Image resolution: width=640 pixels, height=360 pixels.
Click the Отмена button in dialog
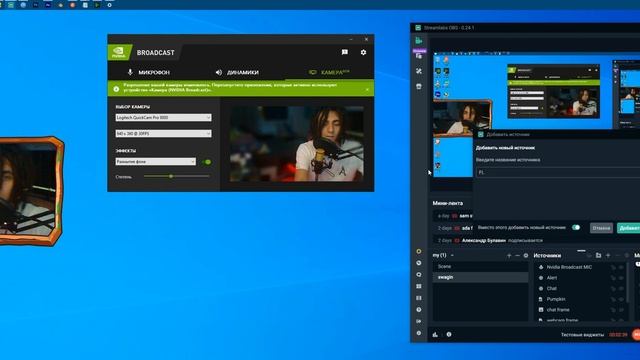[x=601, y=228]
